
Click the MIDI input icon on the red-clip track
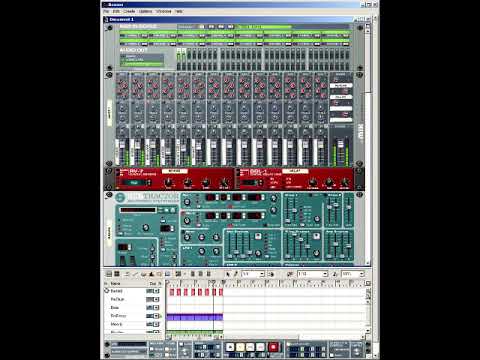(x=107, y=291)
